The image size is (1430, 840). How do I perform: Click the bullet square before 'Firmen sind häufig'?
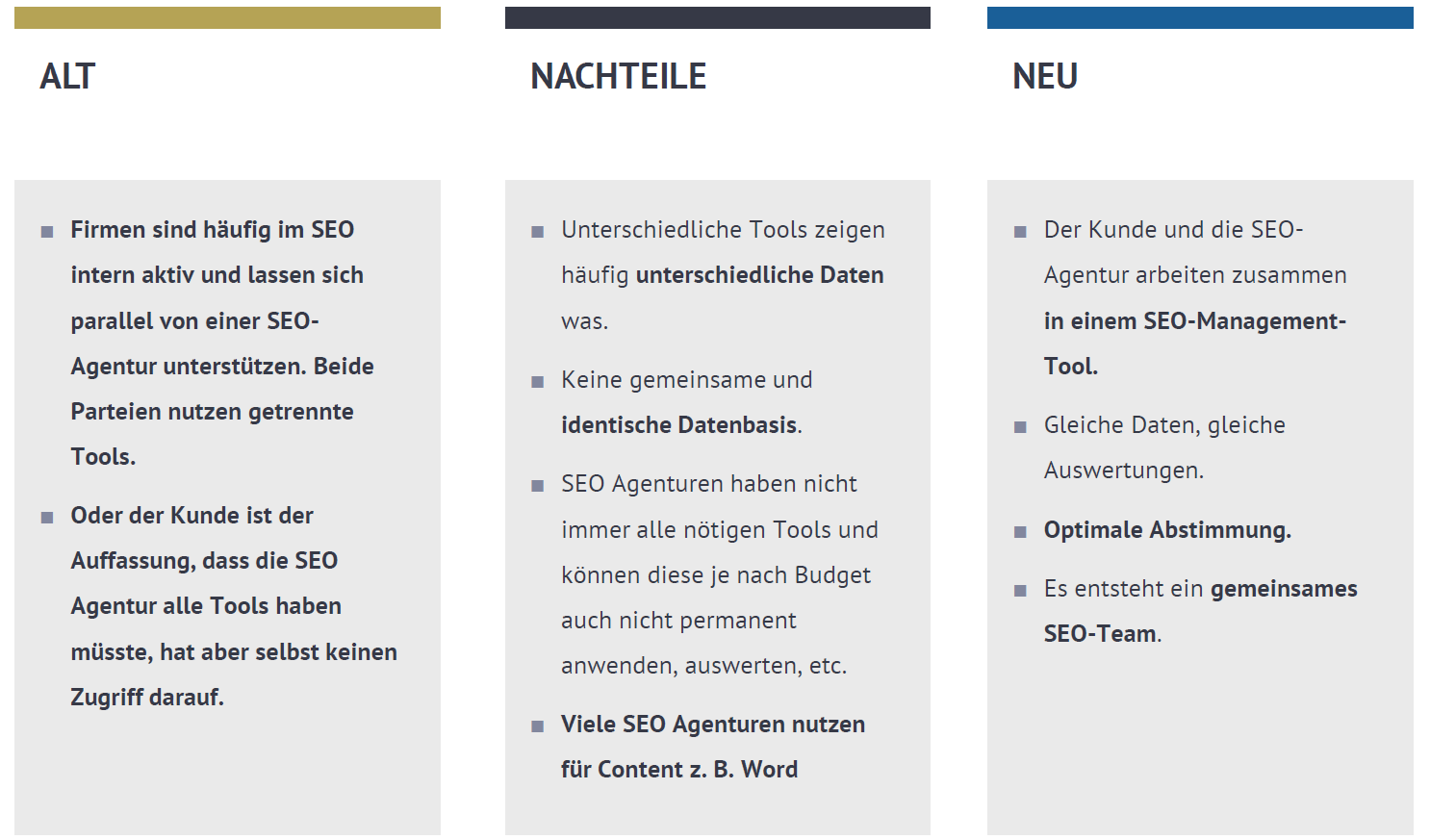[x=47, y=232]
